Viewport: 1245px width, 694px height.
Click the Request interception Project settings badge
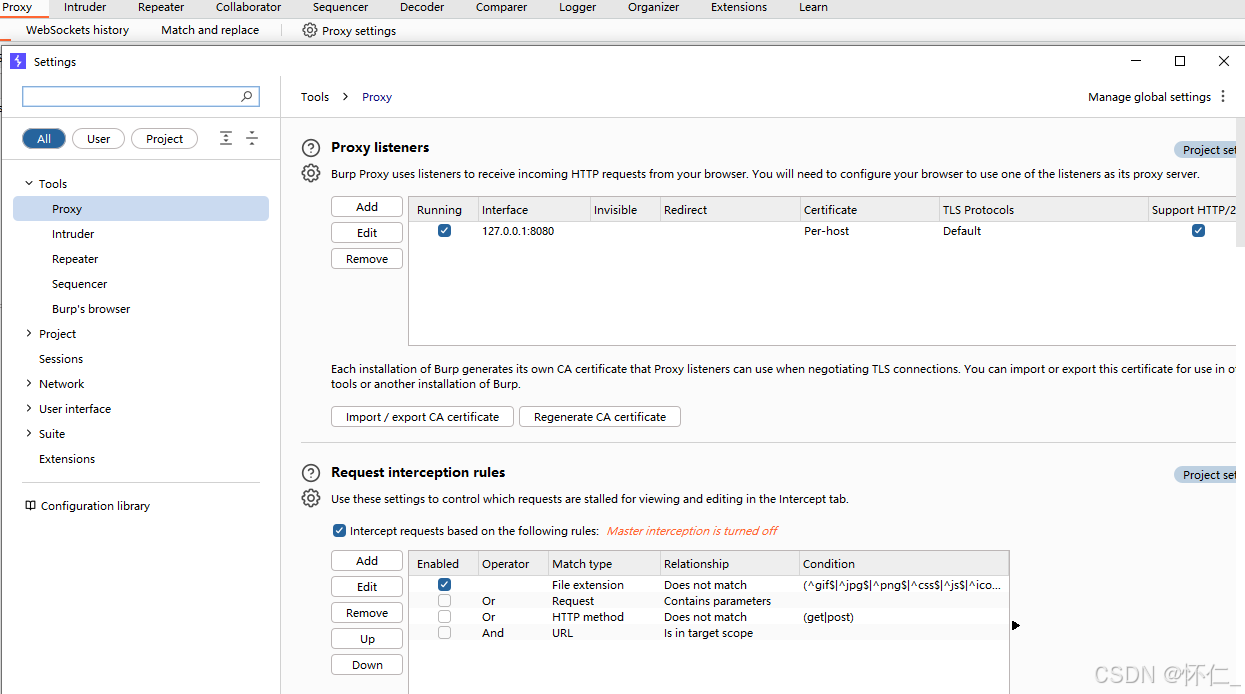click(1206, 475)
